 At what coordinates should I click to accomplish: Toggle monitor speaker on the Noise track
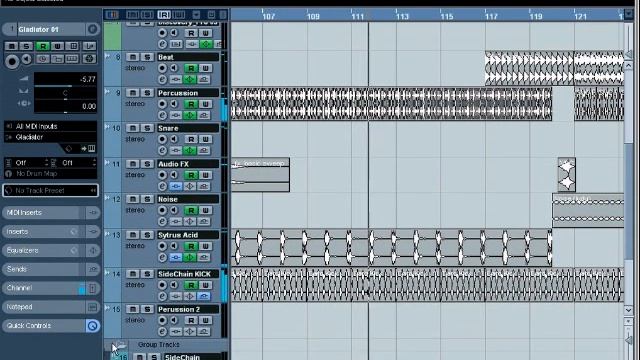click(x=174, y=210)
